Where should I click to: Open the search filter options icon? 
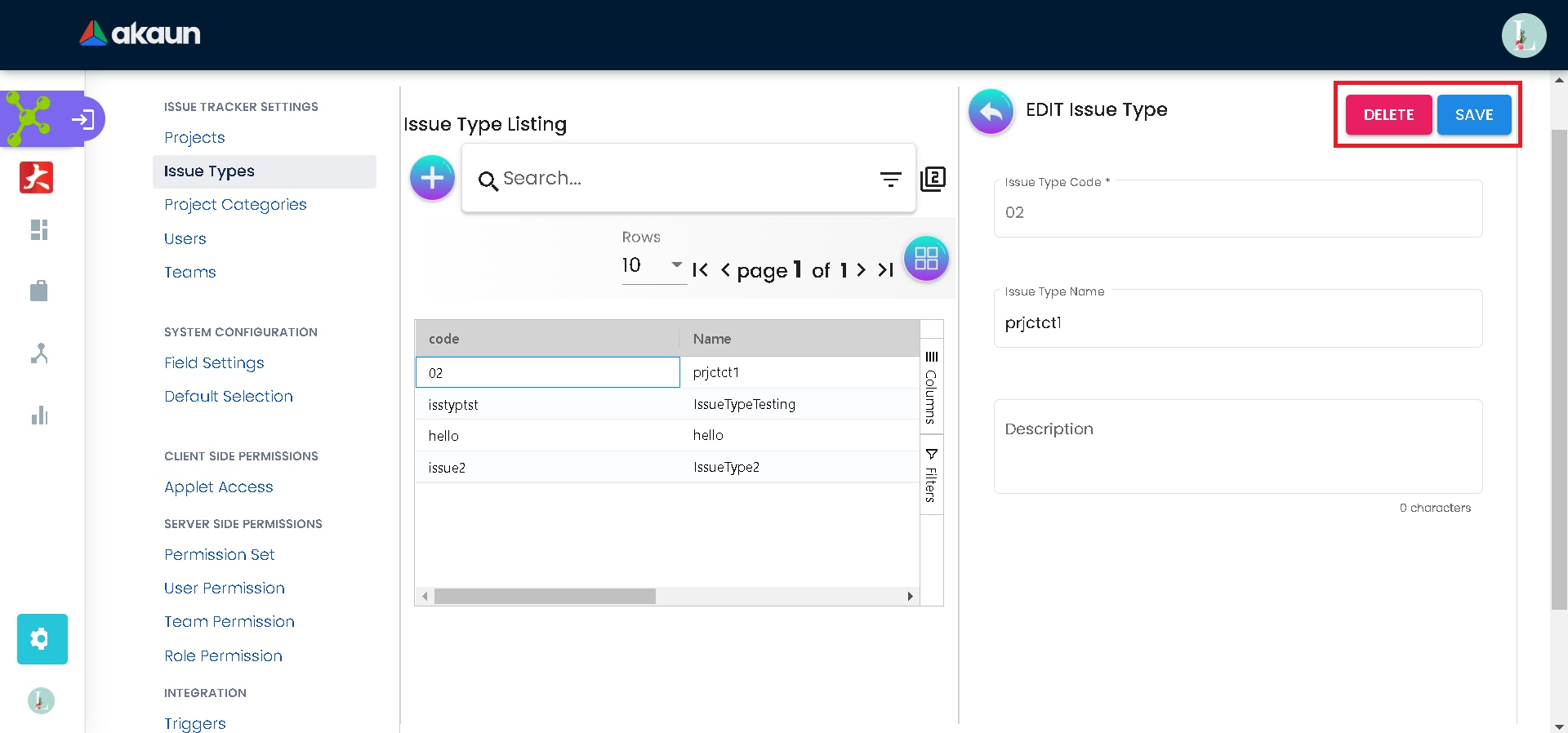(x=890, y=179)
